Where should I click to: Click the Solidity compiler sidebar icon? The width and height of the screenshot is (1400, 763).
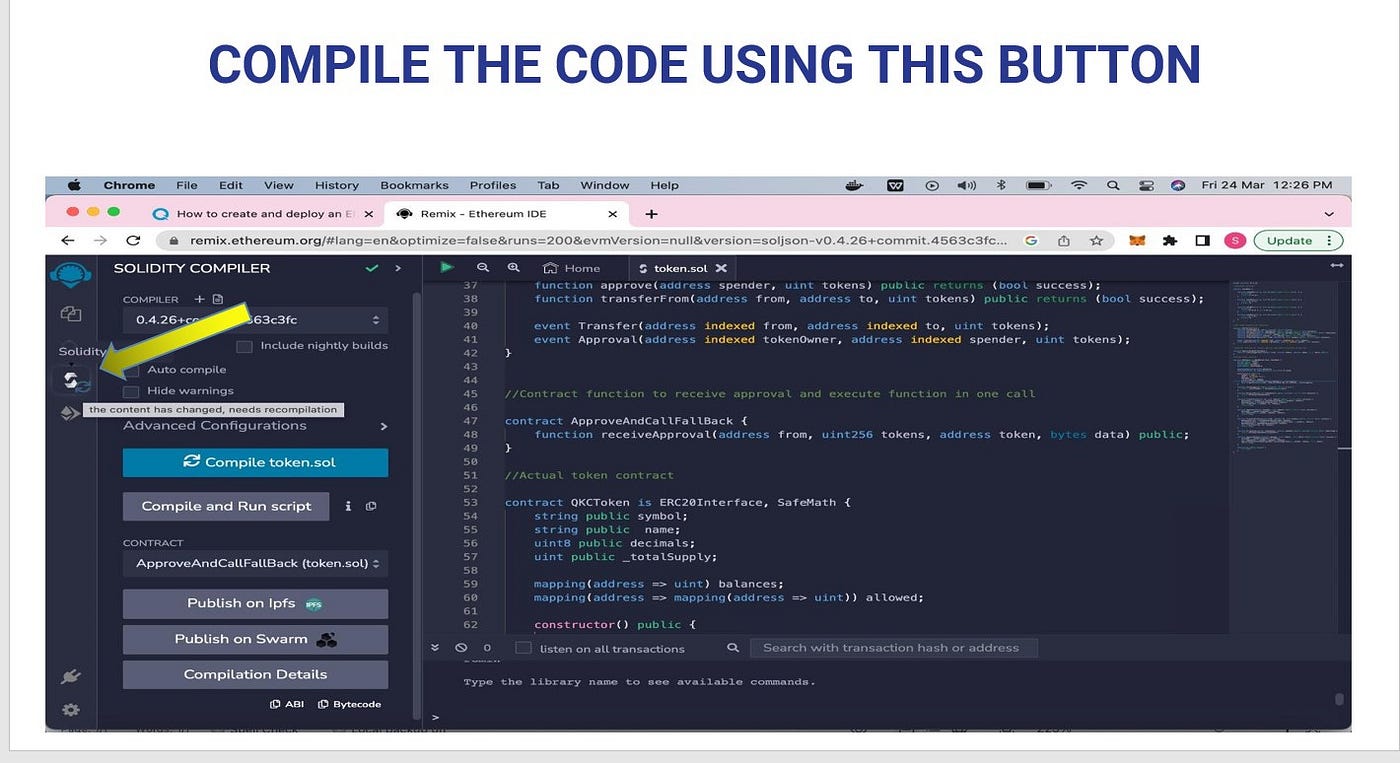(x=71, y=380)
